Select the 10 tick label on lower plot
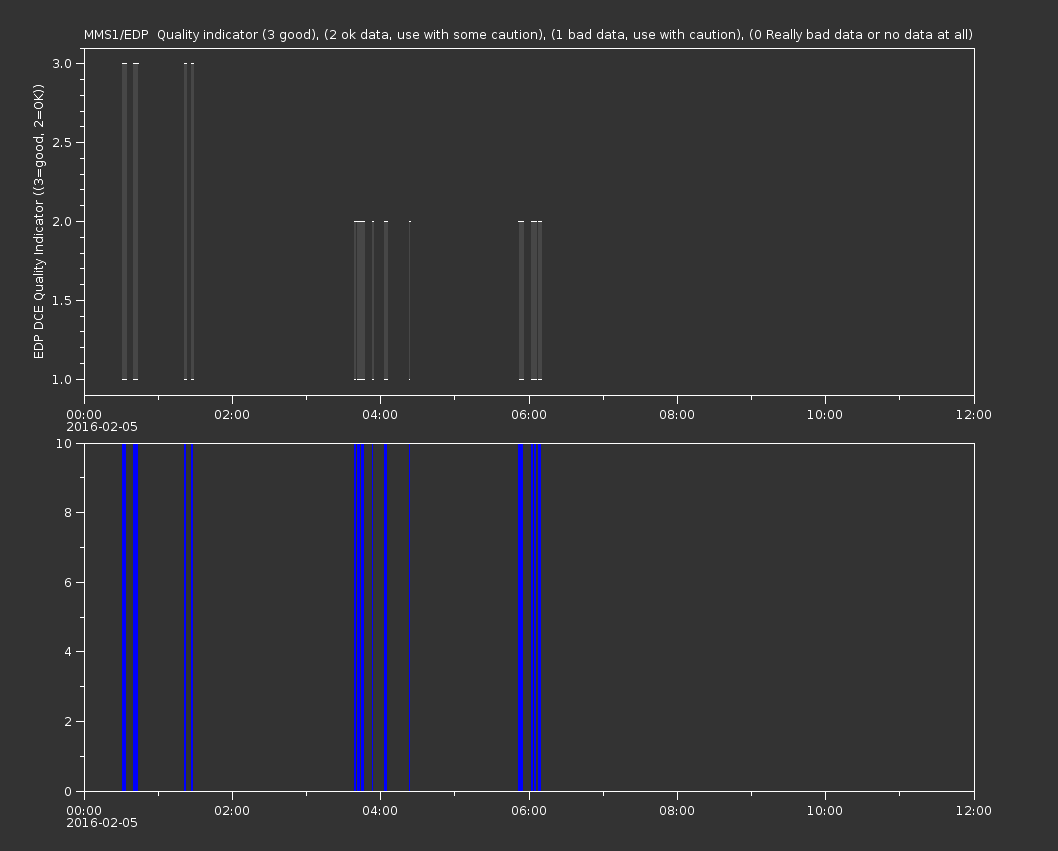 coord(64,443)
